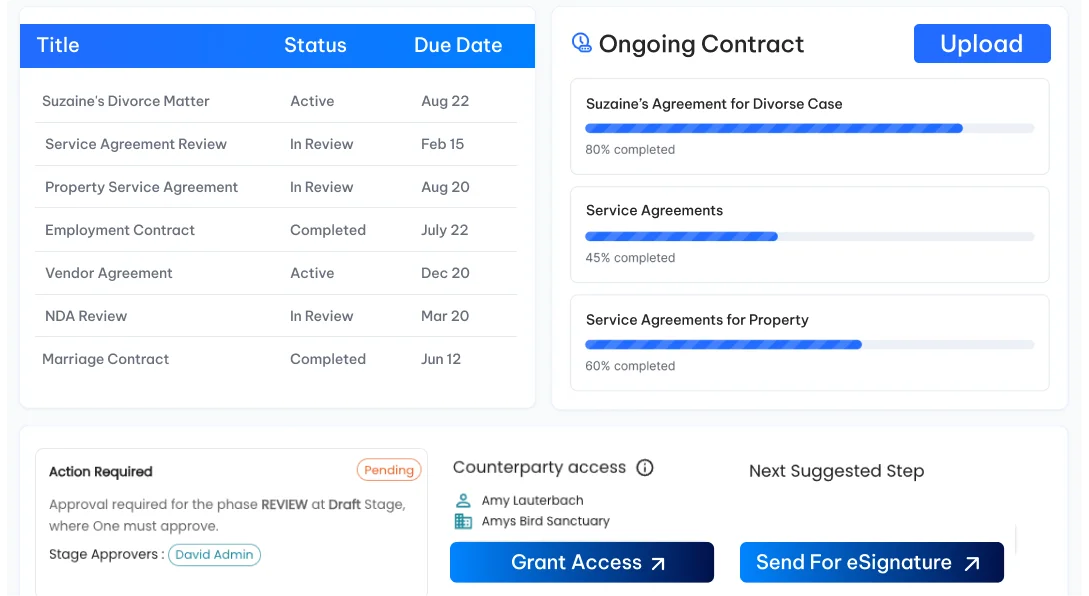Click the person icon beside Amy Lauterbach
This screenshot has height=596, width=1089.
[463, 500]
